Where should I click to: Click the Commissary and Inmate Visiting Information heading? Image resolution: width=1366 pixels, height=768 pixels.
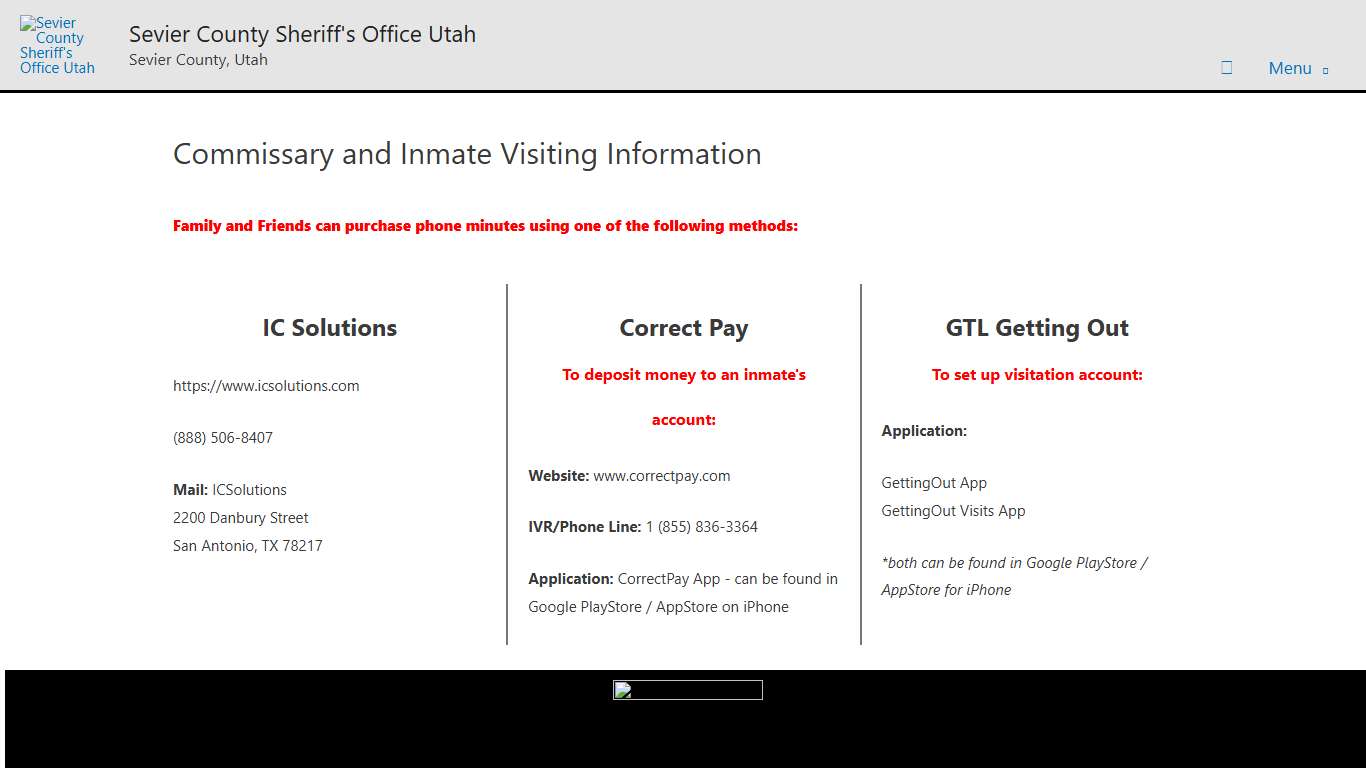(467, 154)
